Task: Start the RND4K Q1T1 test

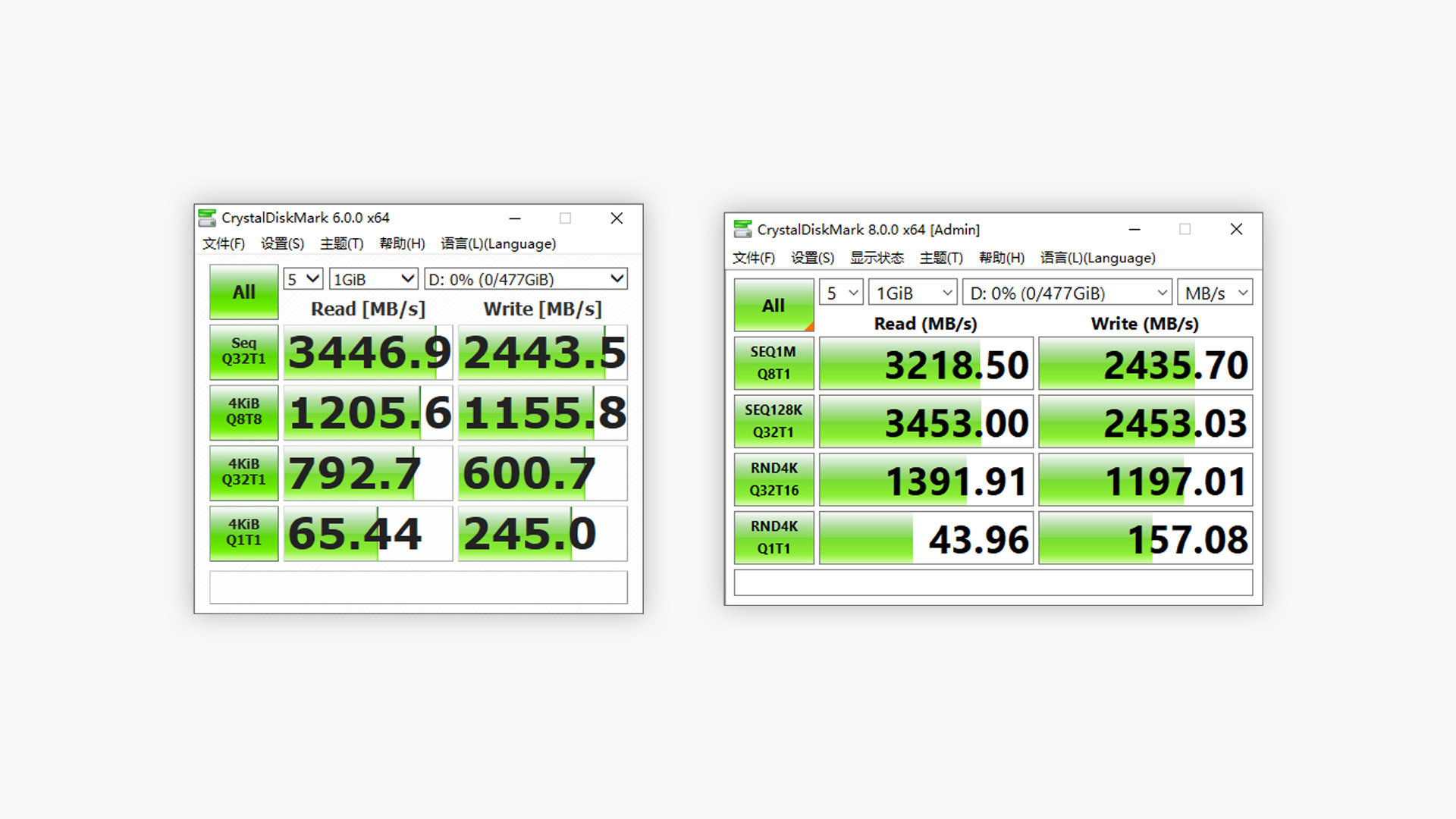Action: pos(773,538)
